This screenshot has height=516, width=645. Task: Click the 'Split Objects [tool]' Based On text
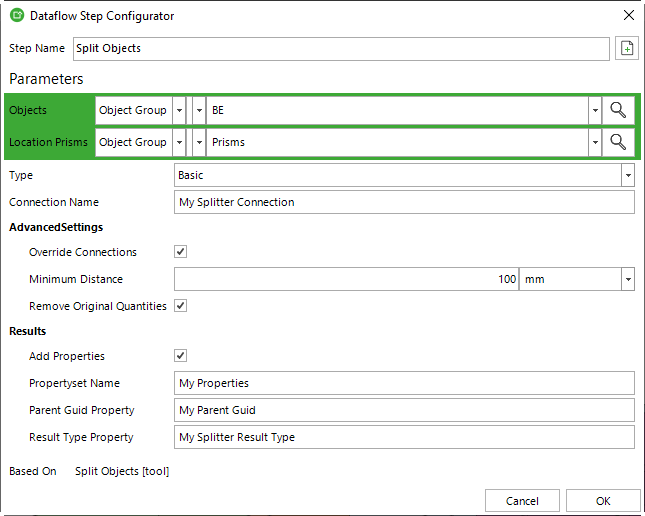(x=122, y=471)
